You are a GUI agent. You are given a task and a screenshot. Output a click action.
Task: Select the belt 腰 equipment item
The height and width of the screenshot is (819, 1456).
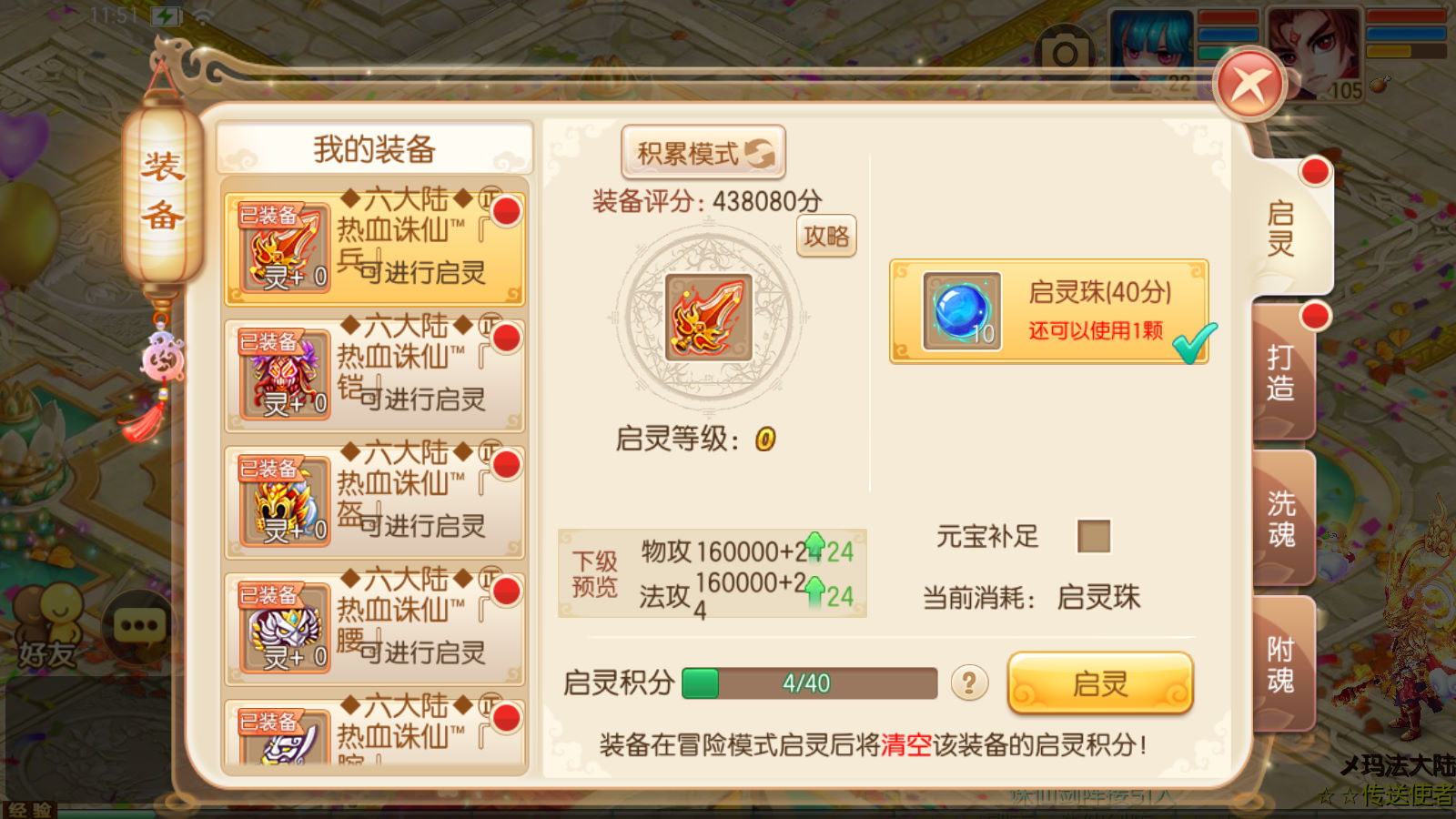pyautogui.click(x=376, y=628)
